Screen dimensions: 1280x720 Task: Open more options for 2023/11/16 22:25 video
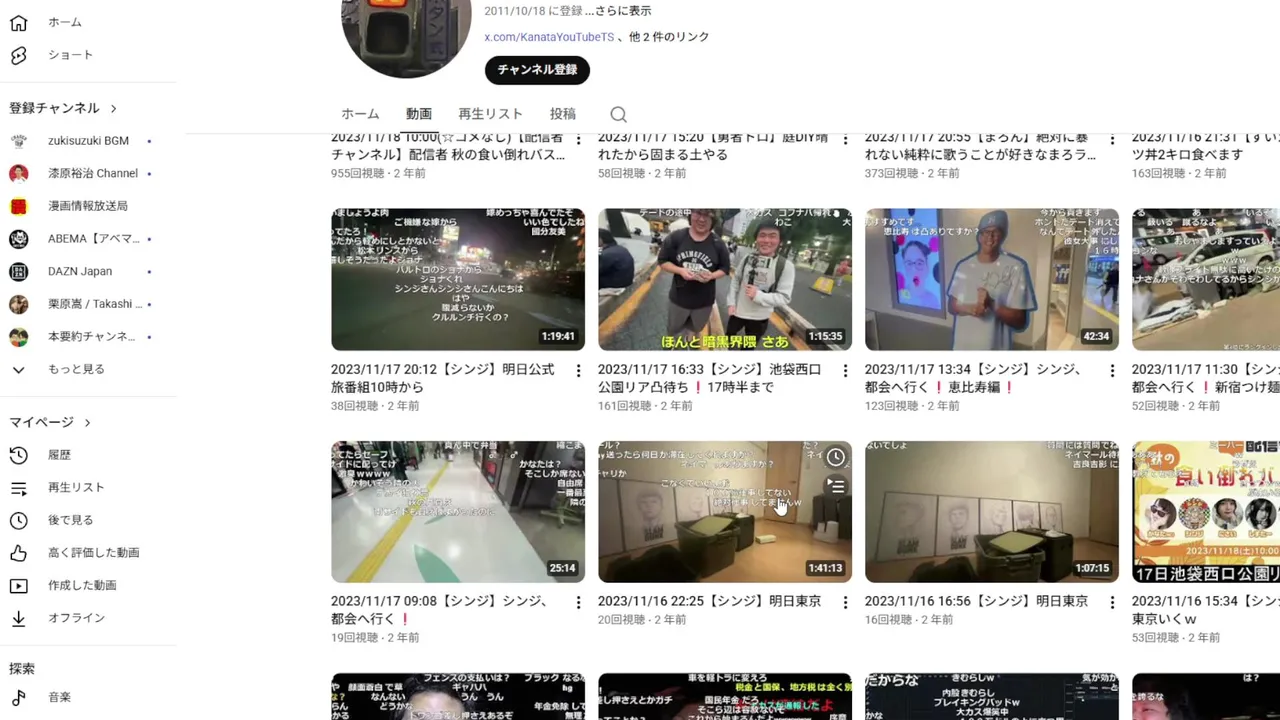[845, 603]
